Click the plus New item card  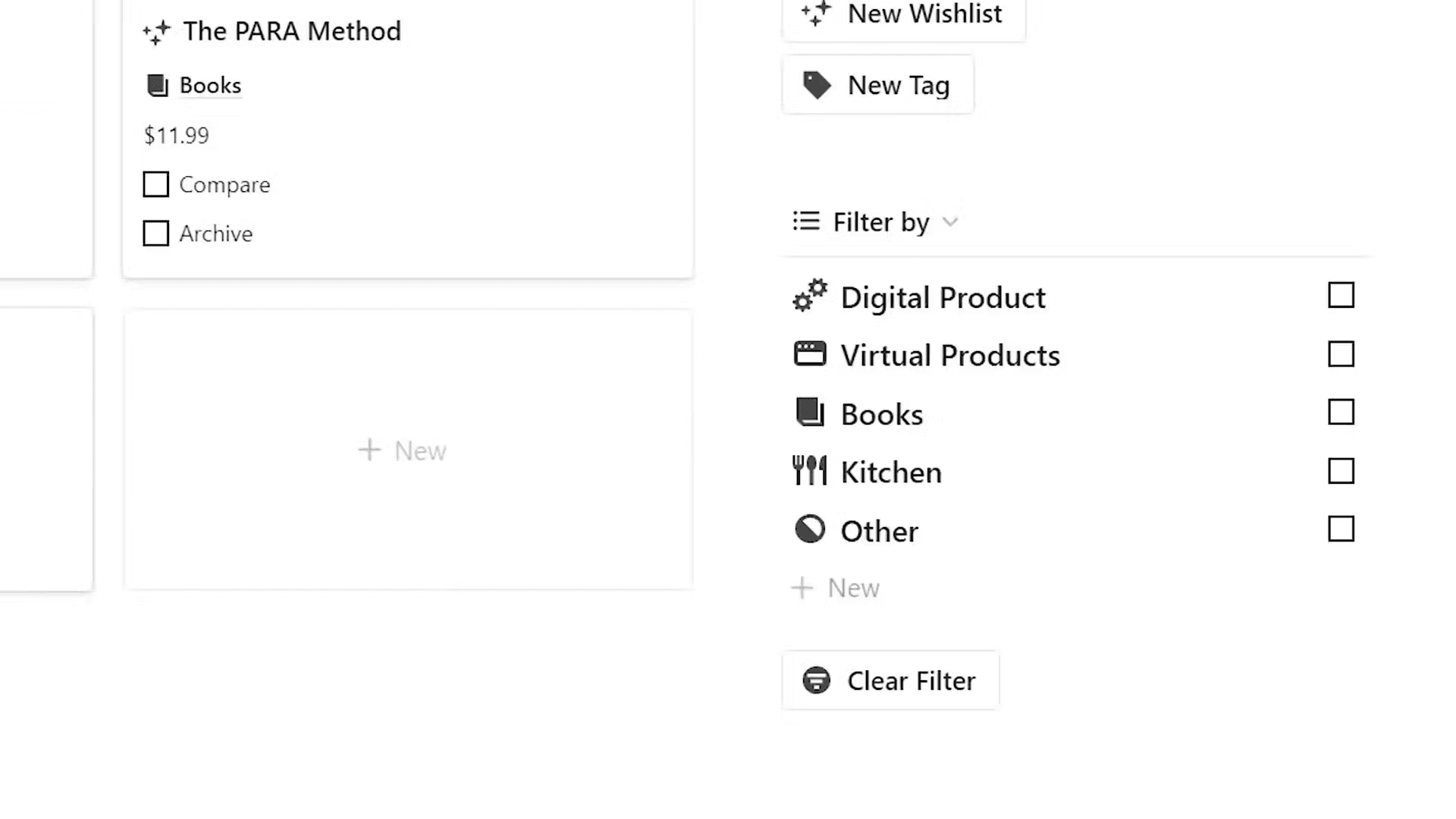pos(404,449)
